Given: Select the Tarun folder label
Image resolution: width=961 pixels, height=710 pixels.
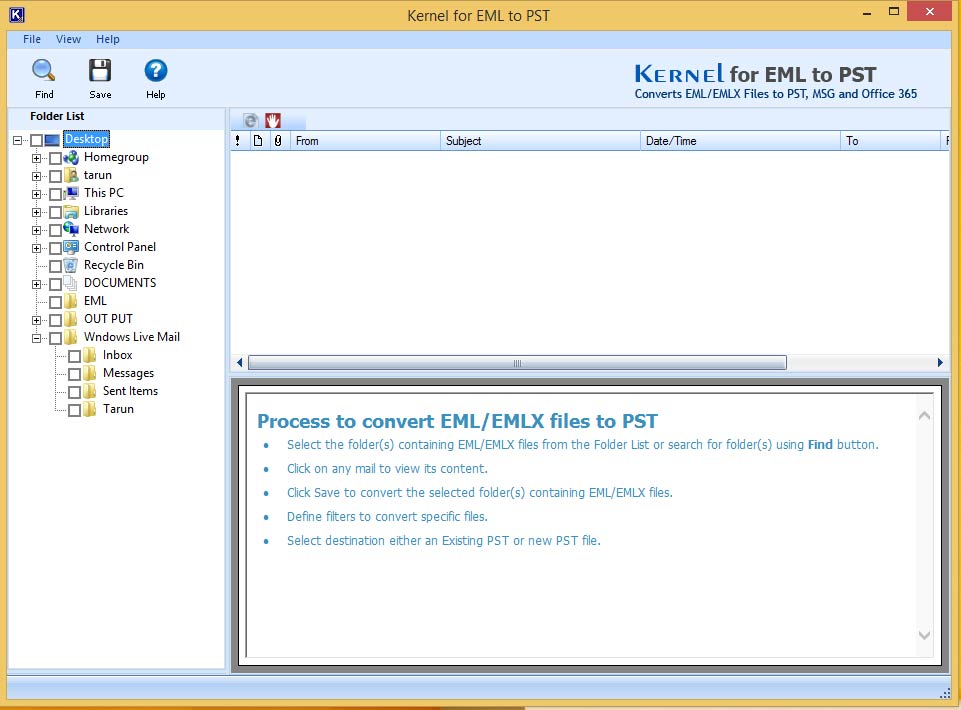Looking at the screenshot, I should coord(118,409).
